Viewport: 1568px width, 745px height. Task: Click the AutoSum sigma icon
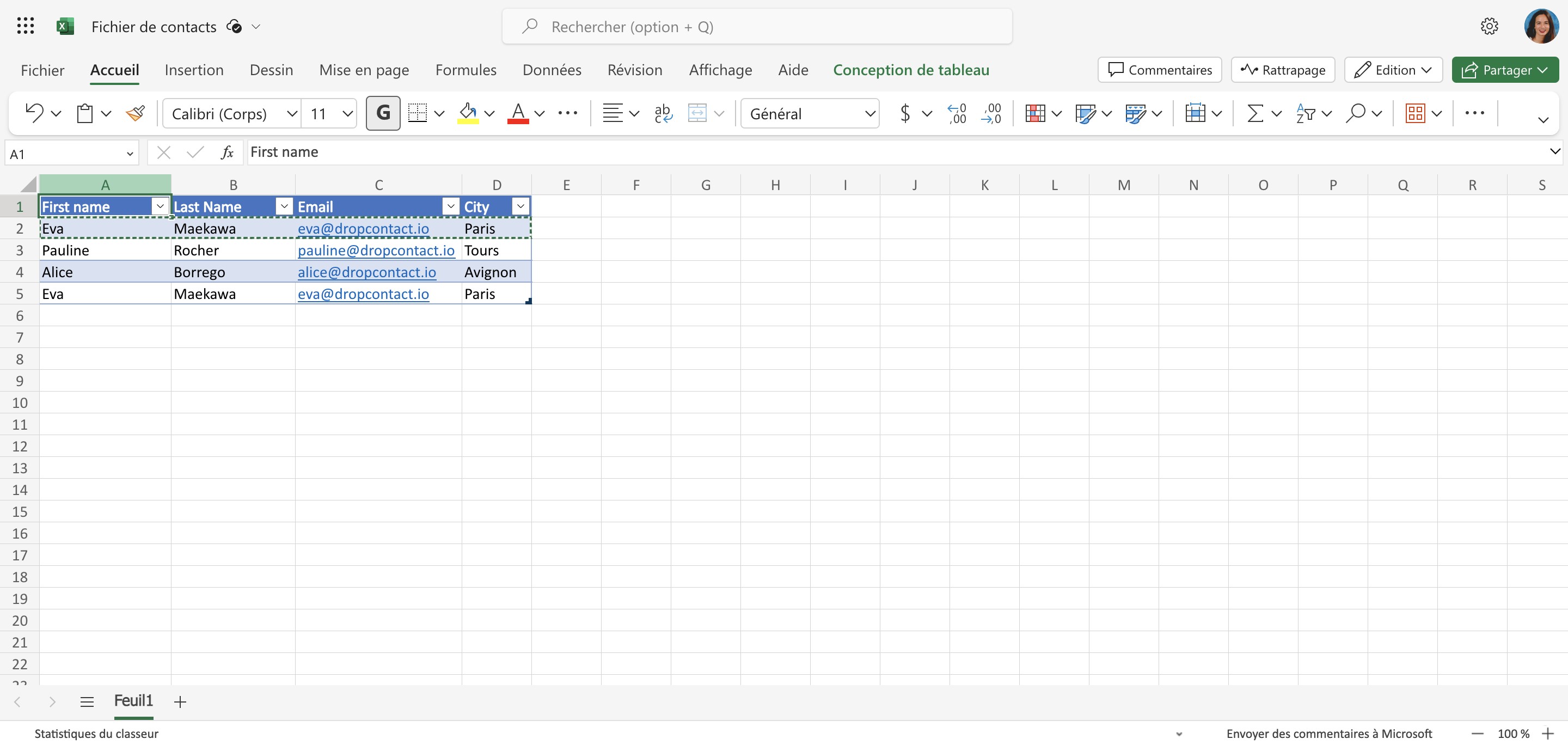pyautogui.click(x=1255, y=113)
